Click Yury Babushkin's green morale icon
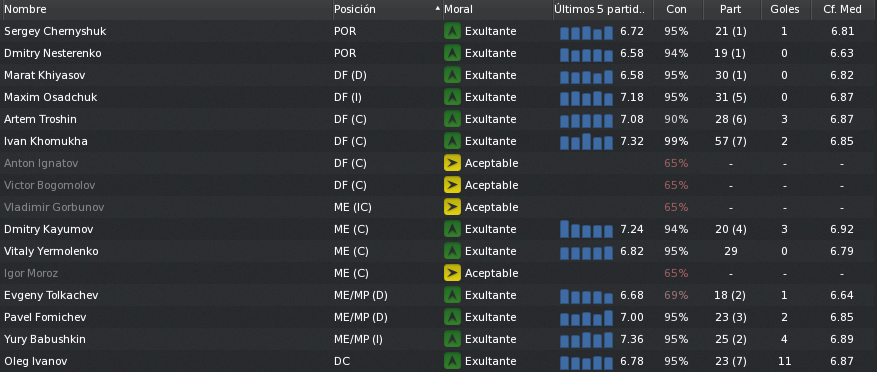 click(x=452, y=339)
